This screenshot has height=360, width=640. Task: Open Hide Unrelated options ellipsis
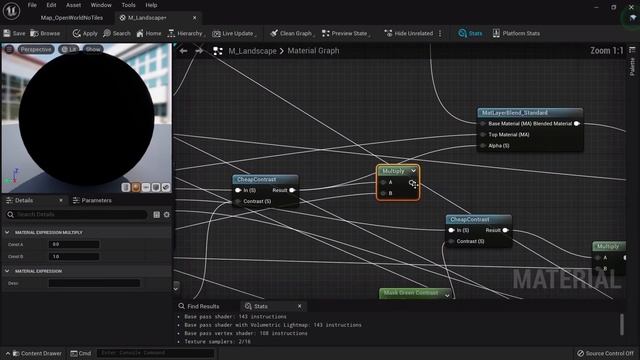pos(440,33)
